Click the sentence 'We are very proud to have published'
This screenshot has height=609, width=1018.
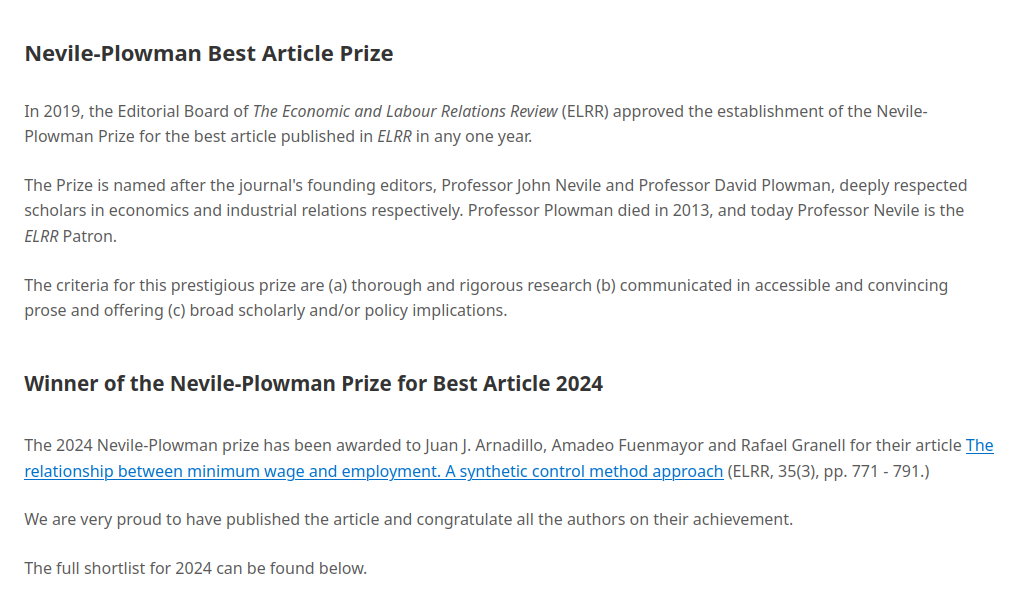coord(408,520)
